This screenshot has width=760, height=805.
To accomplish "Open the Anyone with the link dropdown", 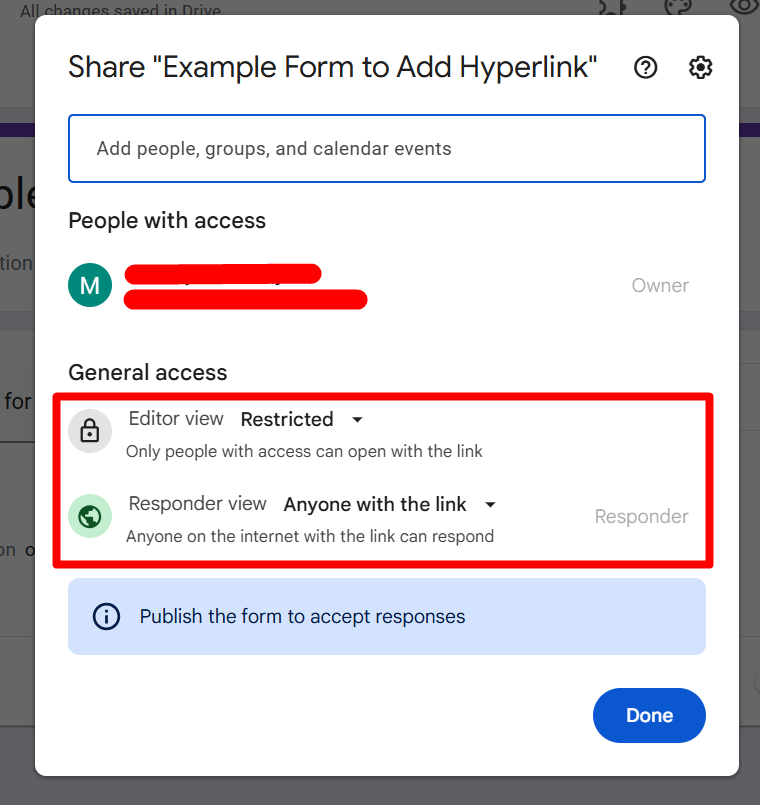I will coord(389,505).
